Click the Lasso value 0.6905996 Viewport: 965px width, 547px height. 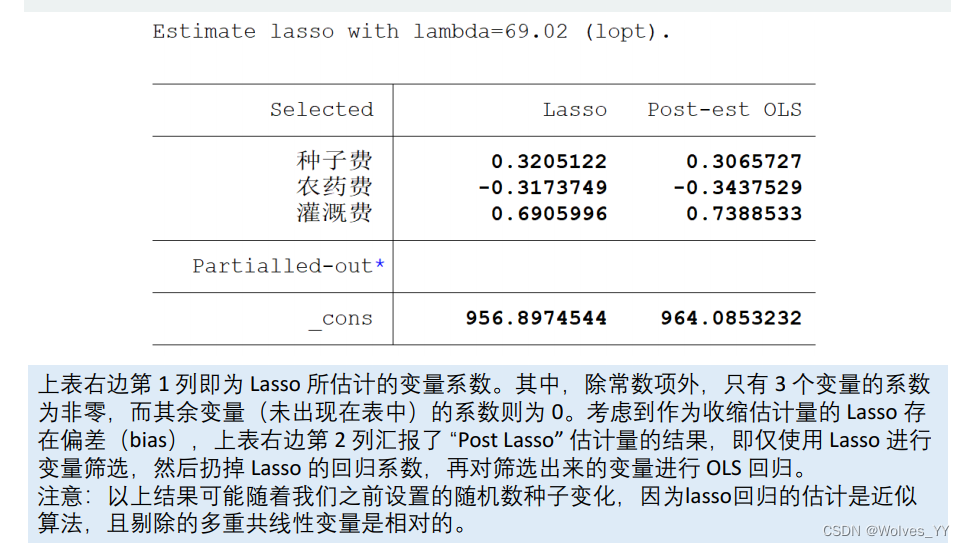[549, 214]
